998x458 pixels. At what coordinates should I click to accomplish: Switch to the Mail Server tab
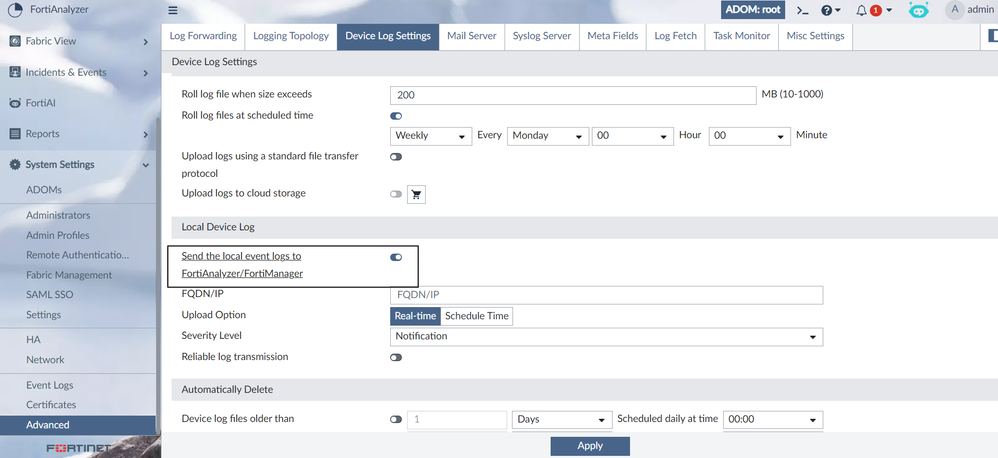click(472, 36)
